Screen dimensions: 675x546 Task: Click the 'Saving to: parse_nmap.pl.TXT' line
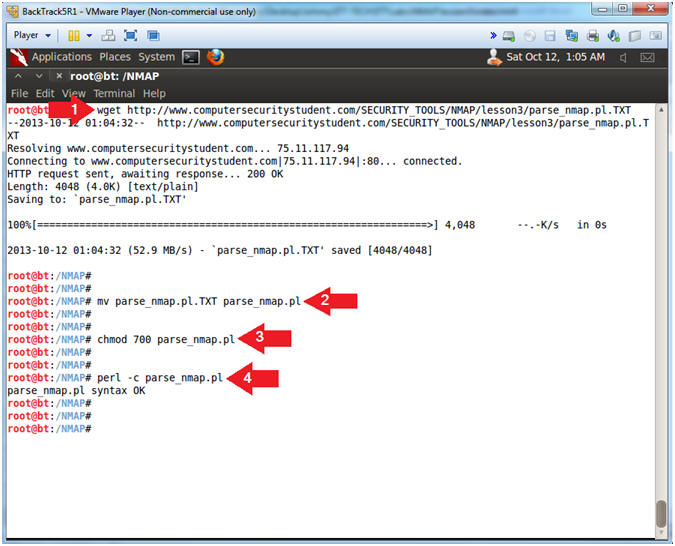(x=96, y=199)
